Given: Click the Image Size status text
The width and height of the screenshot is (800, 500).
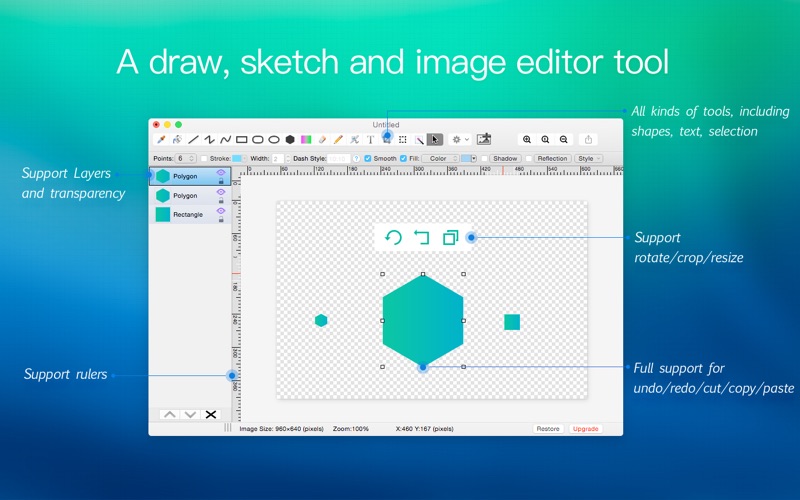Looking at the screenshot, I should click(x=282, y=429).
